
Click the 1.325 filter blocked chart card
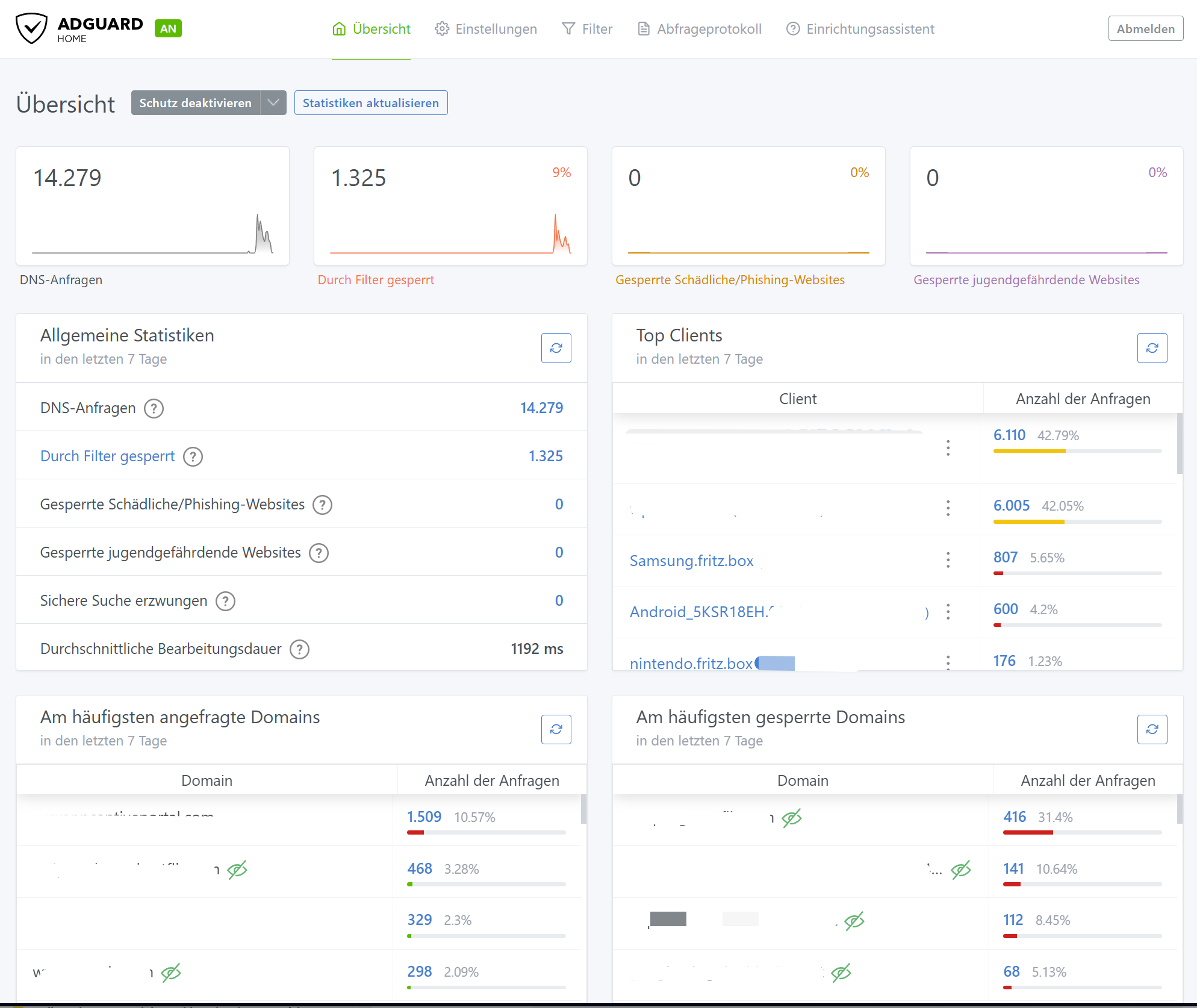click(450, 206)
